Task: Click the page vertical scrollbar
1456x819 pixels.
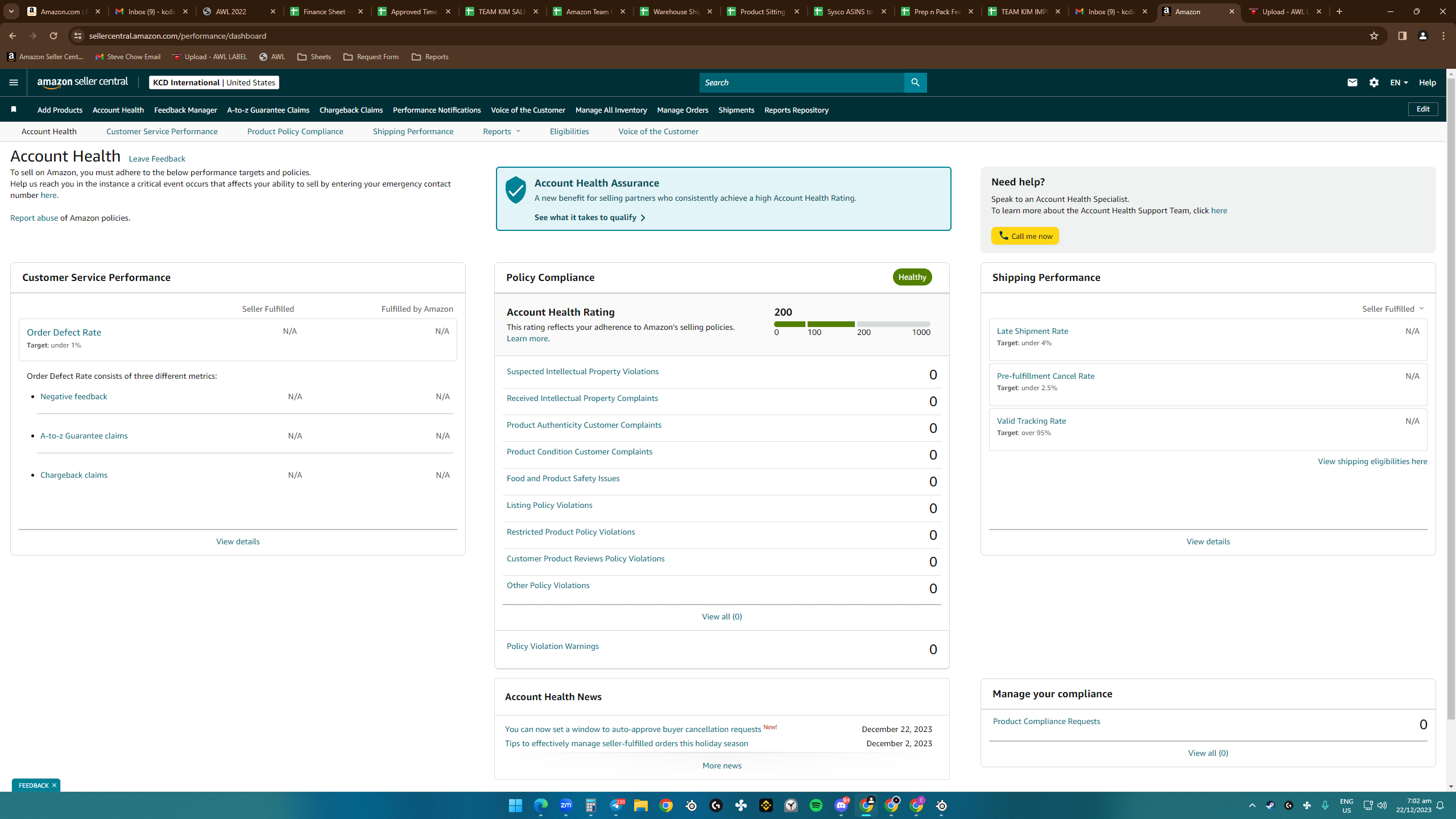Action: coord(1451,398)
